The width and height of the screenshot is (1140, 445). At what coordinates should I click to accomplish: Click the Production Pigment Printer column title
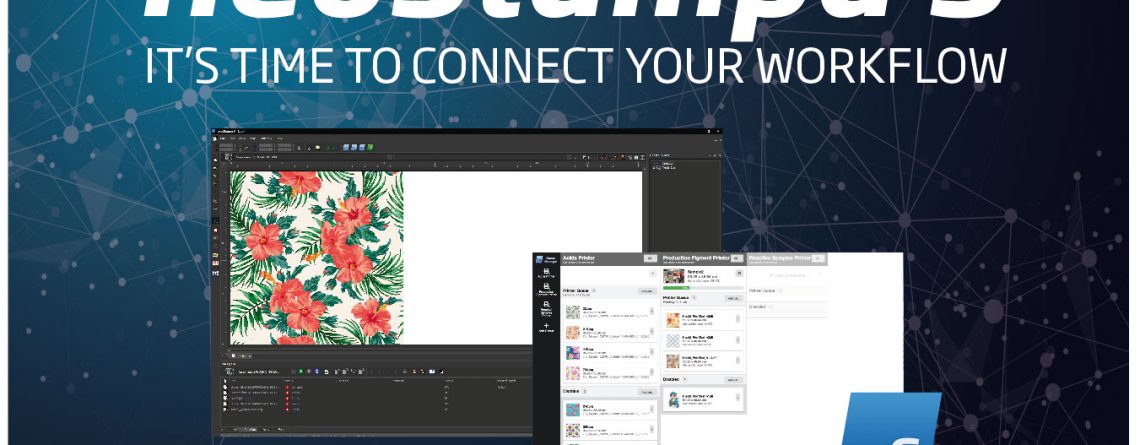695,257
